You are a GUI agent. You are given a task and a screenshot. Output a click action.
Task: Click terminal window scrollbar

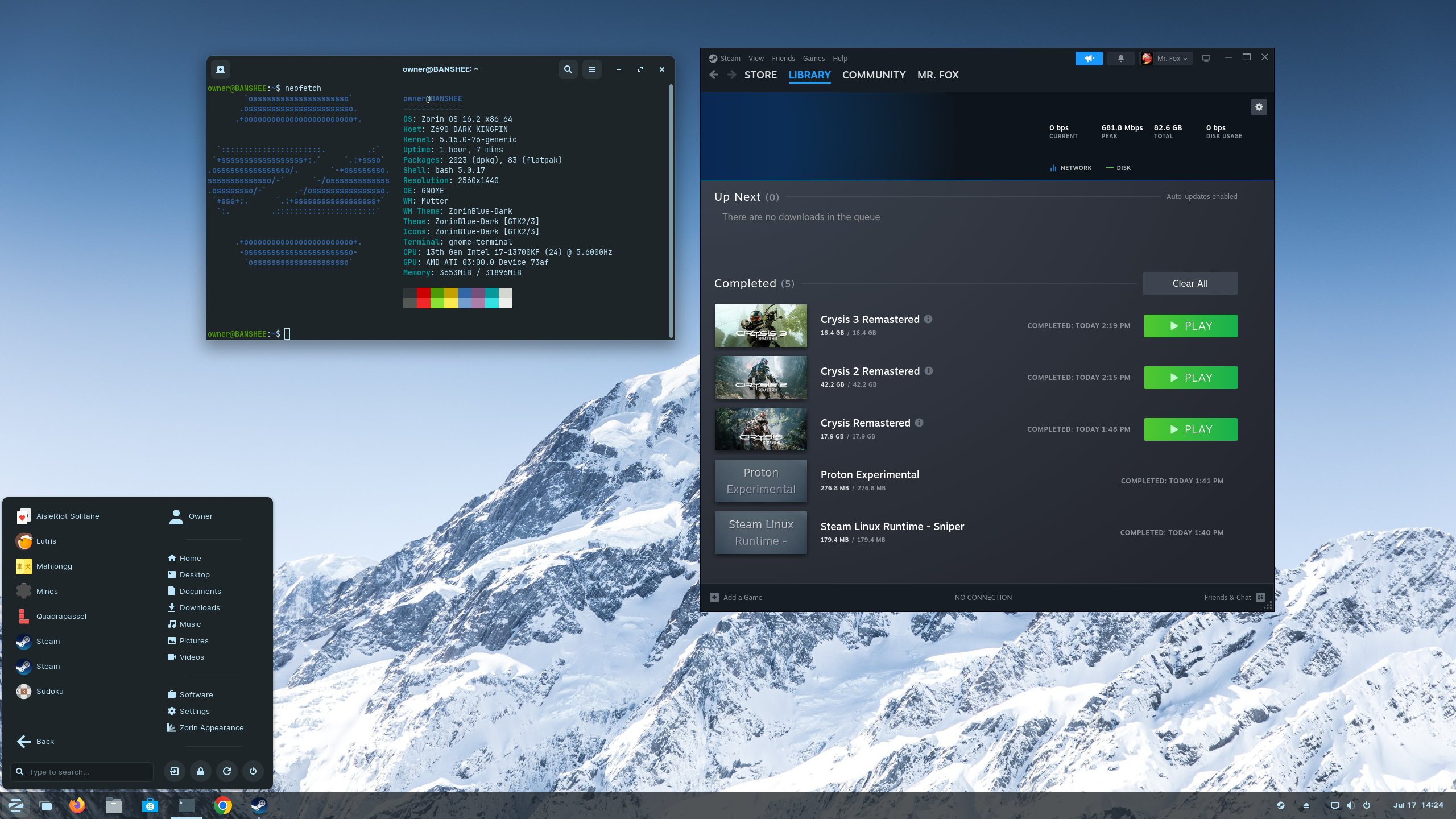pyautogui.click(x=671, y=210)
